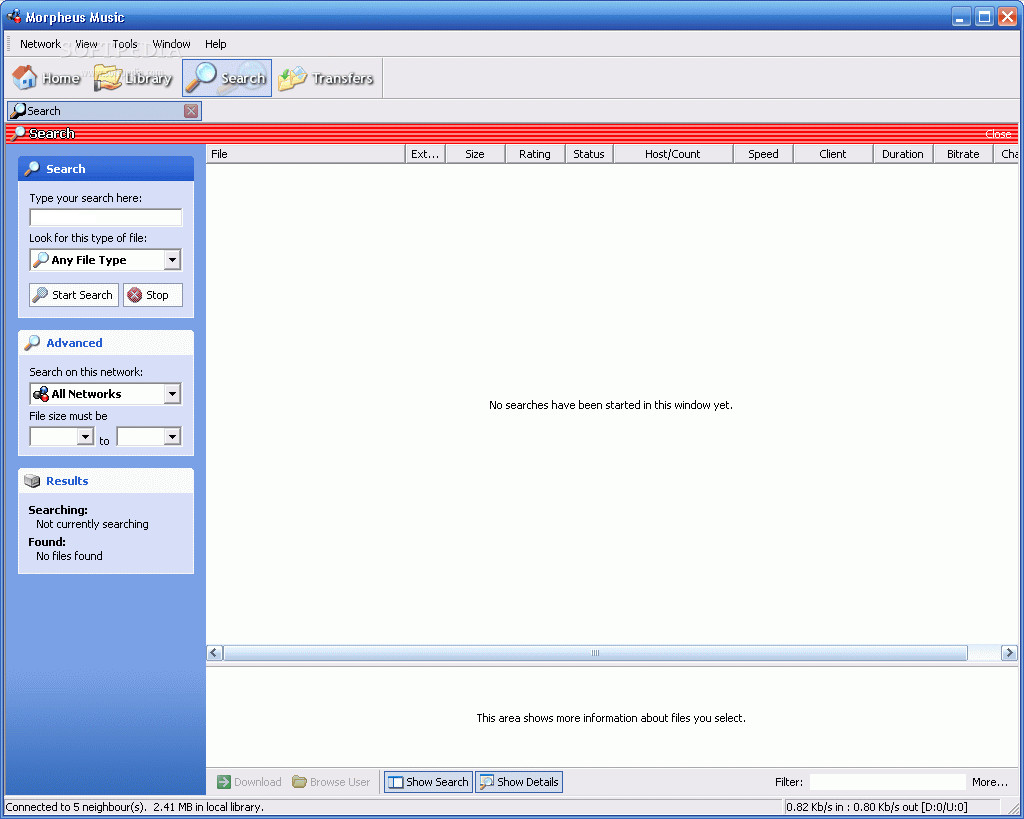Open the minimum file size dropdown
Screen dimensions: 1024x819
click(85, 436)
